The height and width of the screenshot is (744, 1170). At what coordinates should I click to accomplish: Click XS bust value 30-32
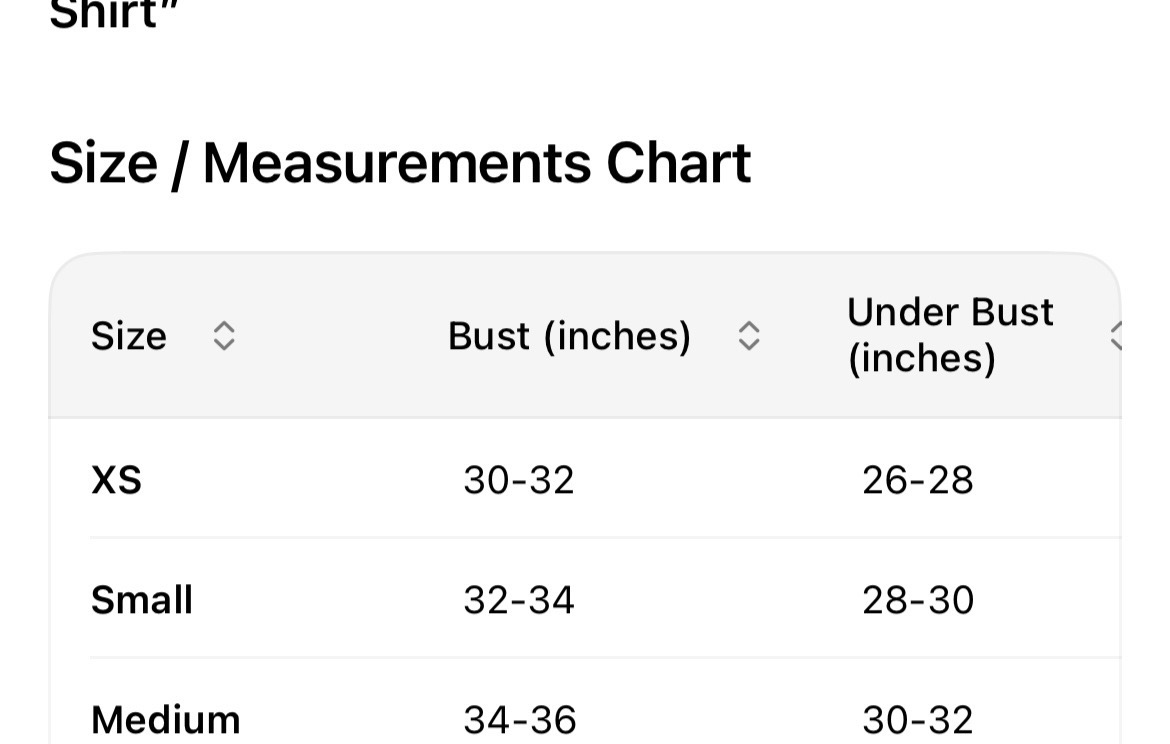click(x=519, y=480)
